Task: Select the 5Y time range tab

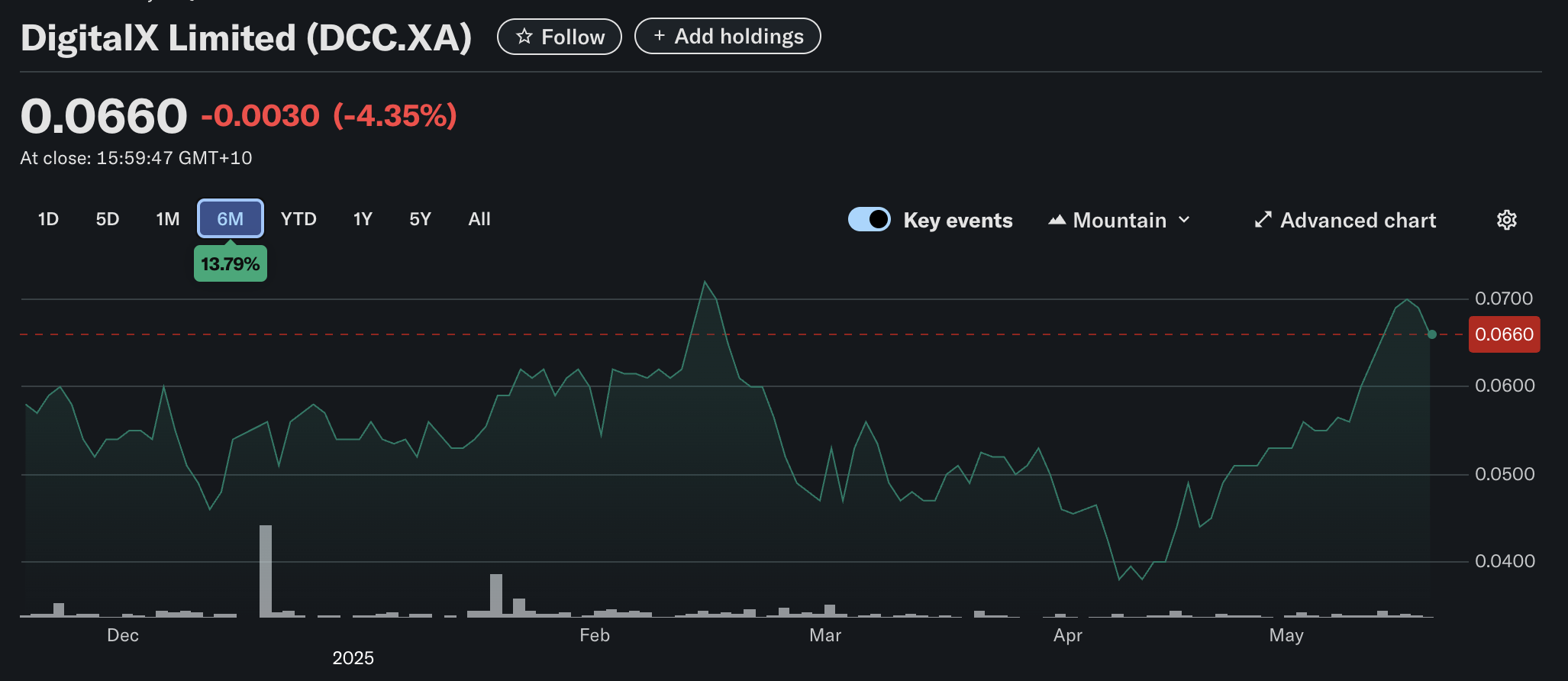Action: 420,219
